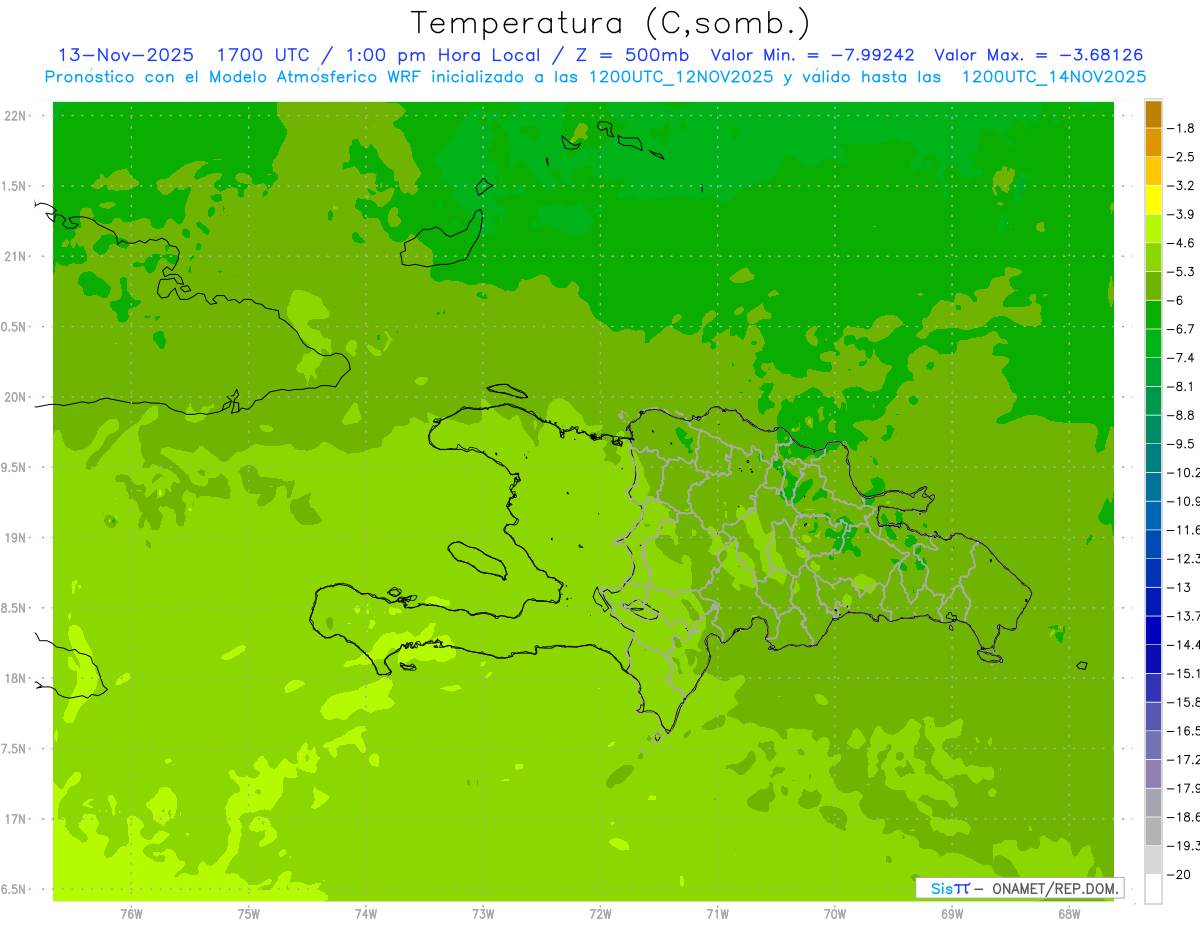This screenshot has width=1200, height=927.
Task: Click the "68W" longitude label
Action: [x=1068, y=914]
